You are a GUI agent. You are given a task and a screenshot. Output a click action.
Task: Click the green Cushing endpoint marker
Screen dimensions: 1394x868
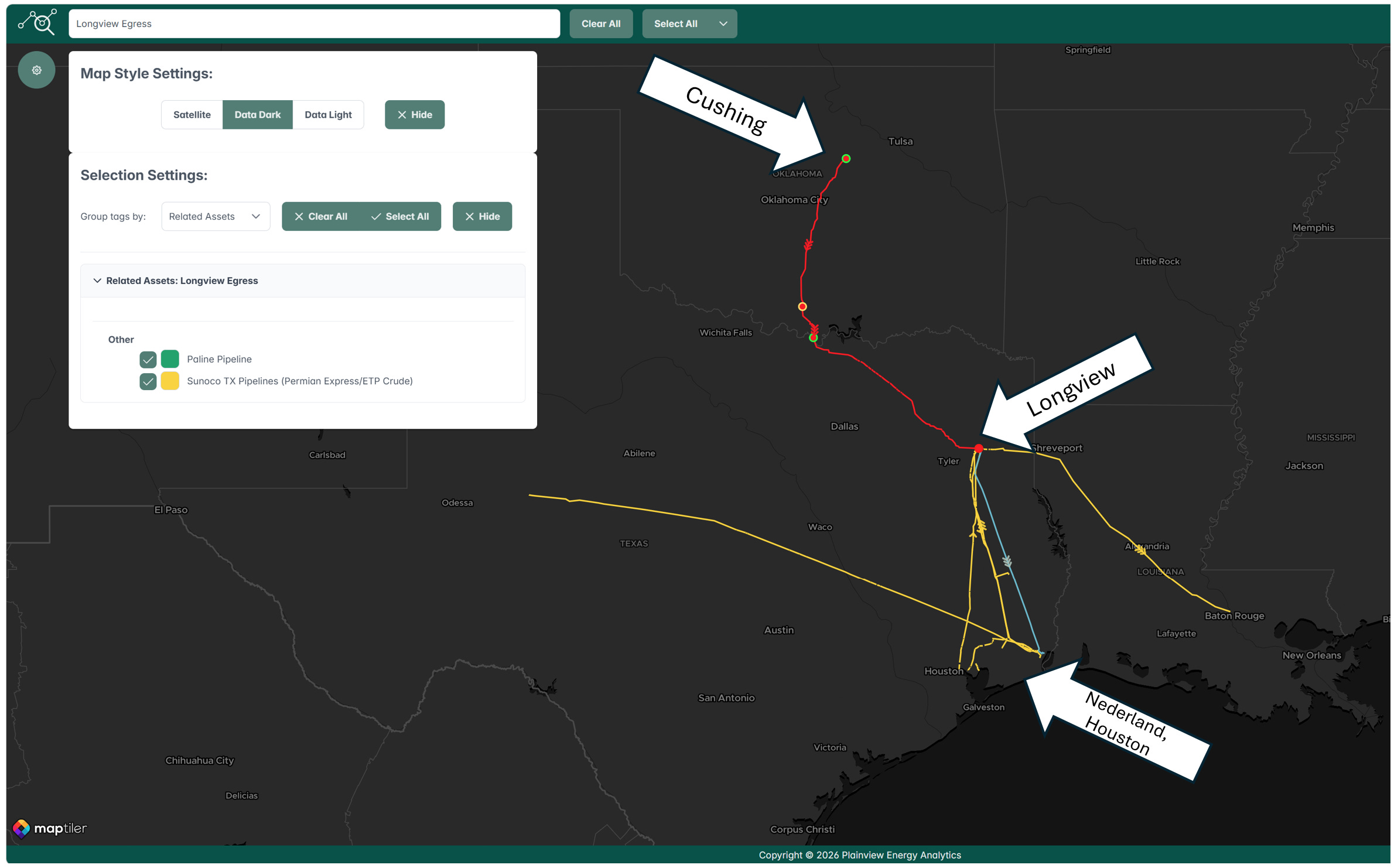pos(846,159)
